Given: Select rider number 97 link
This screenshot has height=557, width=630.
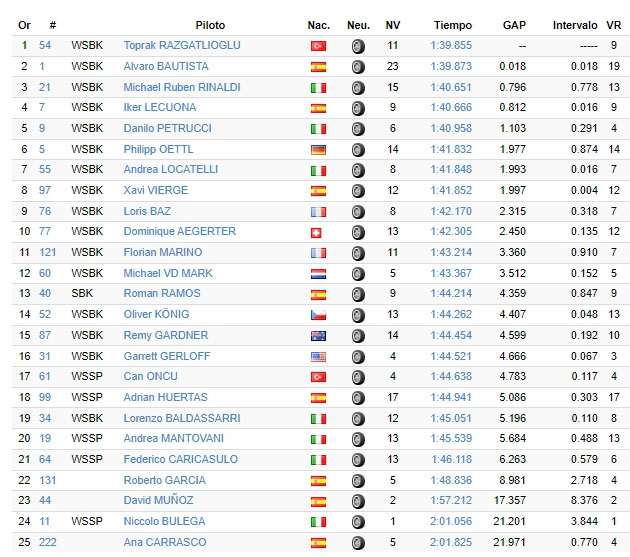Looking at the screenshot, I should (45, 190).
